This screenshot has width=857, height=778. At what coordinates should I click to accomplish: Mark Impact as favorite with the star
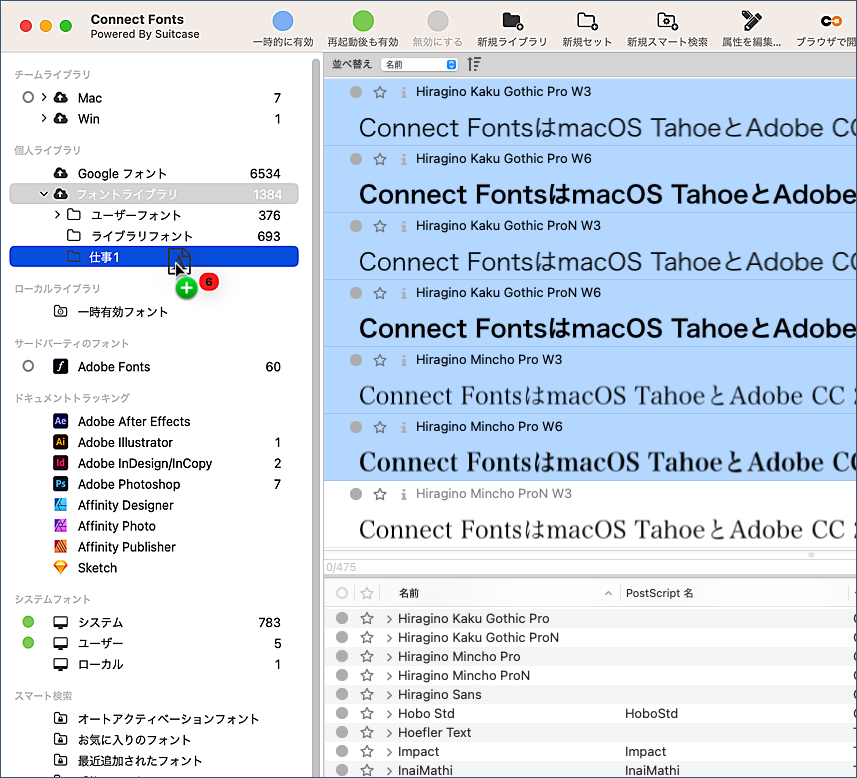tap(367, 752)
